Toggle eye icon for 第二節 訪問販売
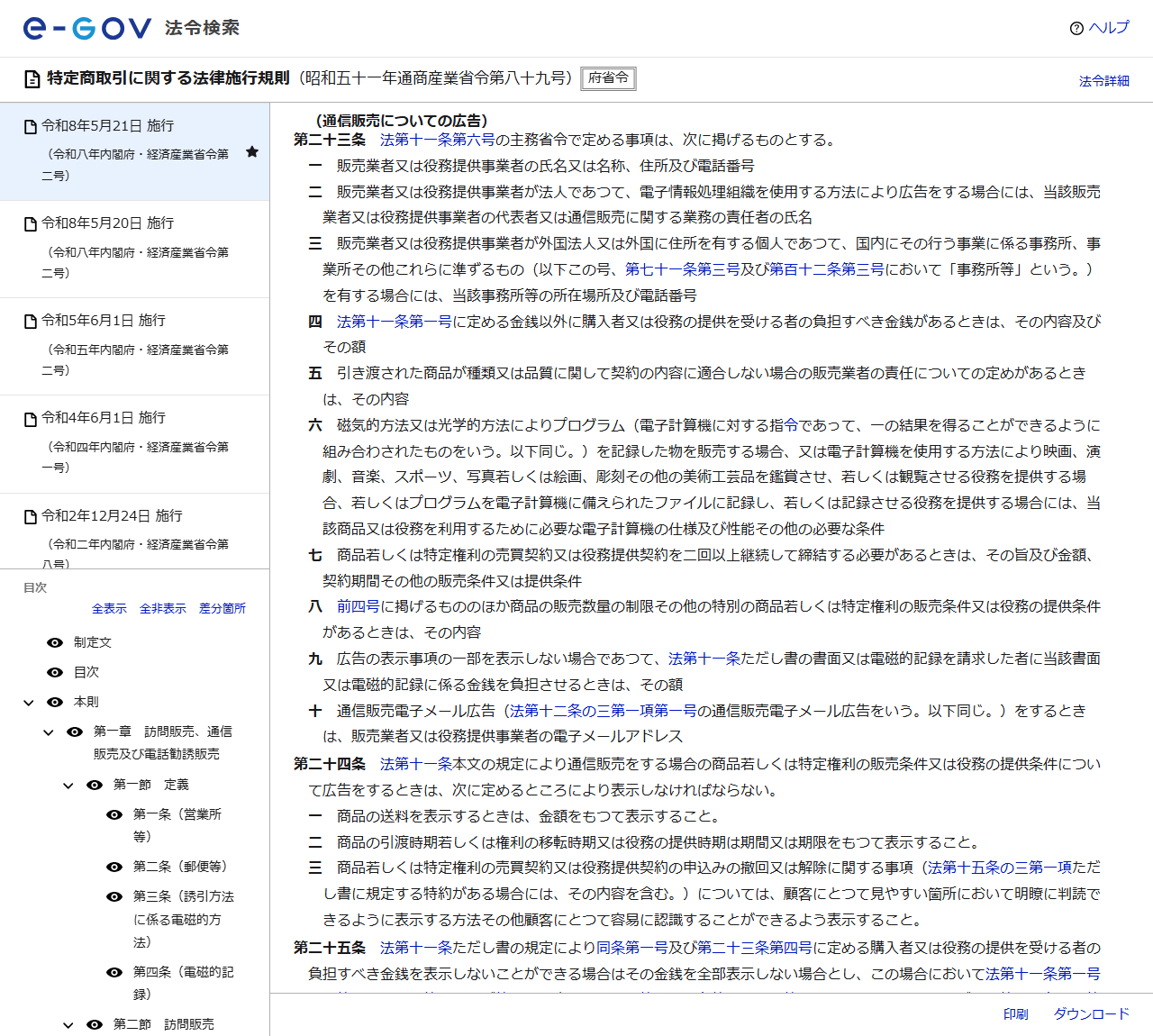This screenshot has width=1153, height=1036. point(95,1024)
